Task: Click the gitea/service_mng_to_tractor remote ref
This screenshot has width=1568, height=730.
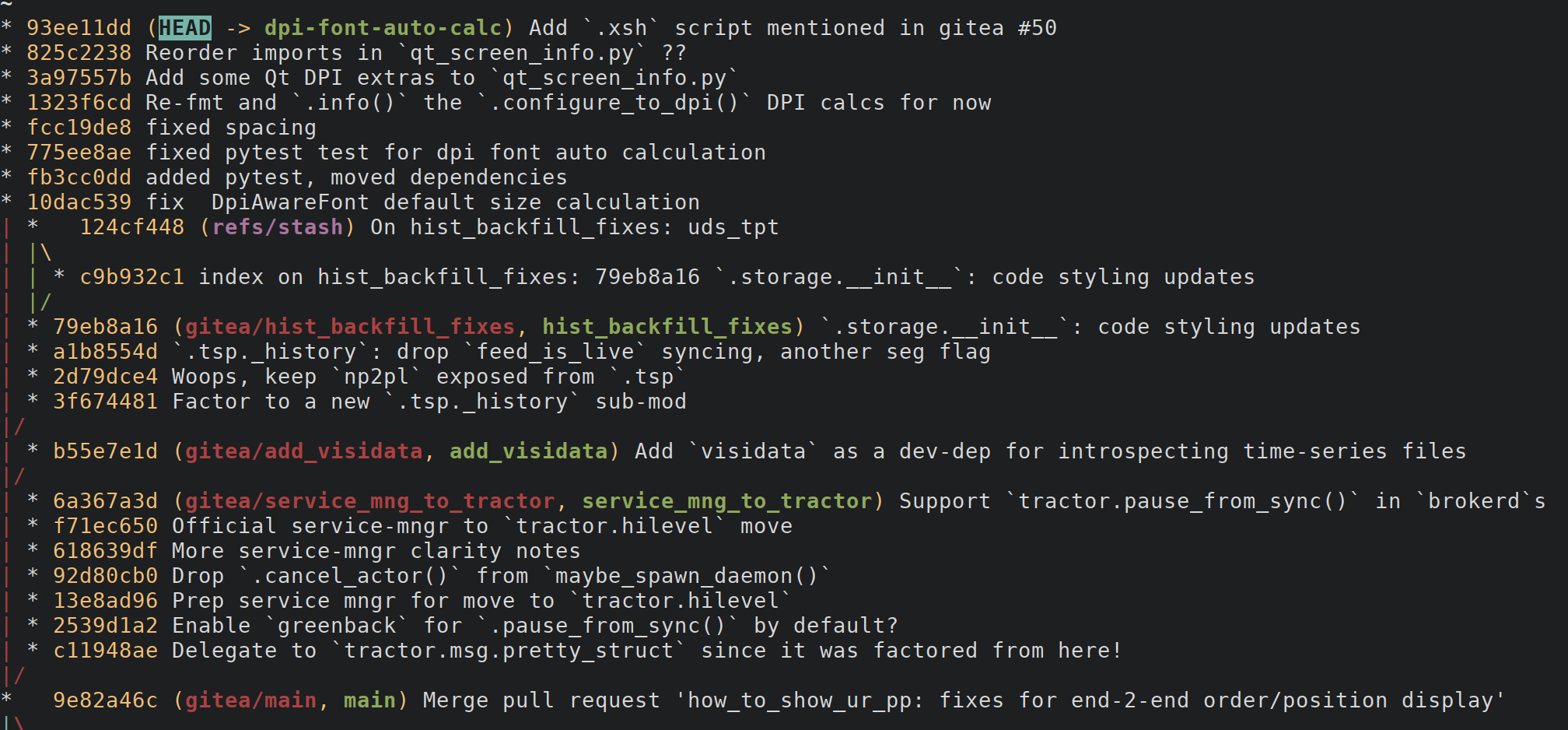Action: (x=369, y=501)
